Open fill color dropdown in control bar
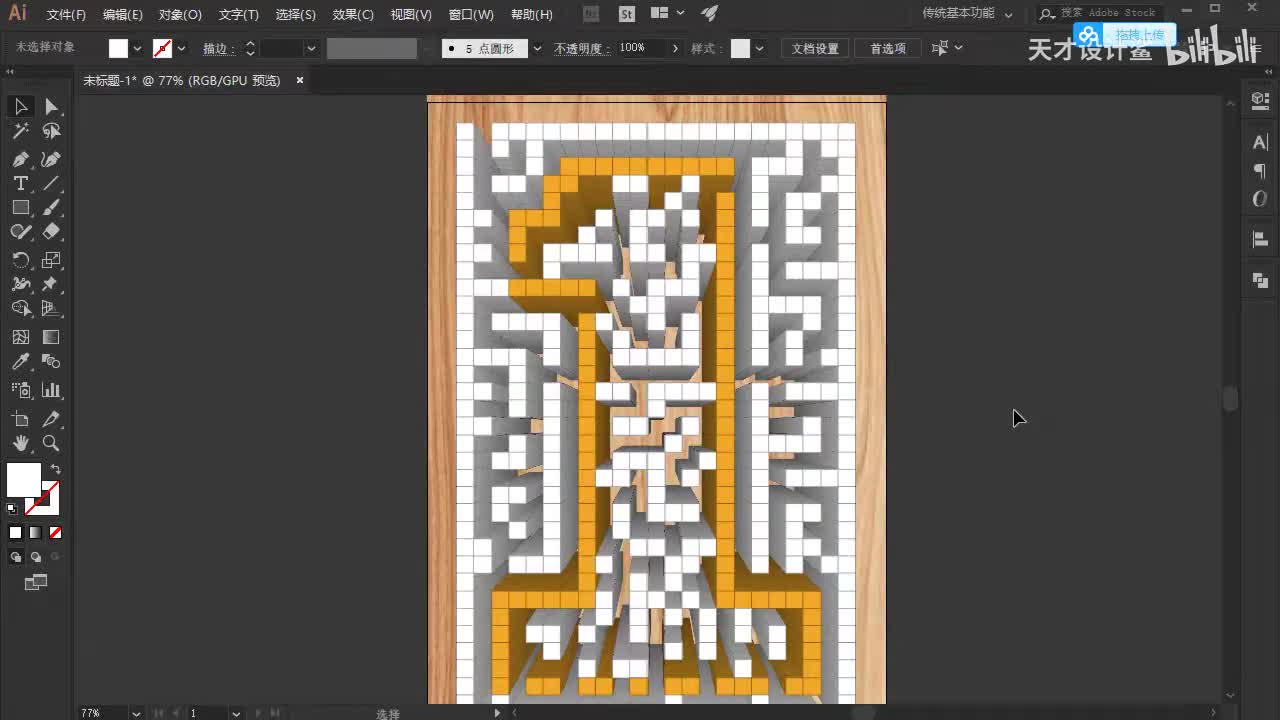This screenshot has width=1280, height=720. click(137, 48)
